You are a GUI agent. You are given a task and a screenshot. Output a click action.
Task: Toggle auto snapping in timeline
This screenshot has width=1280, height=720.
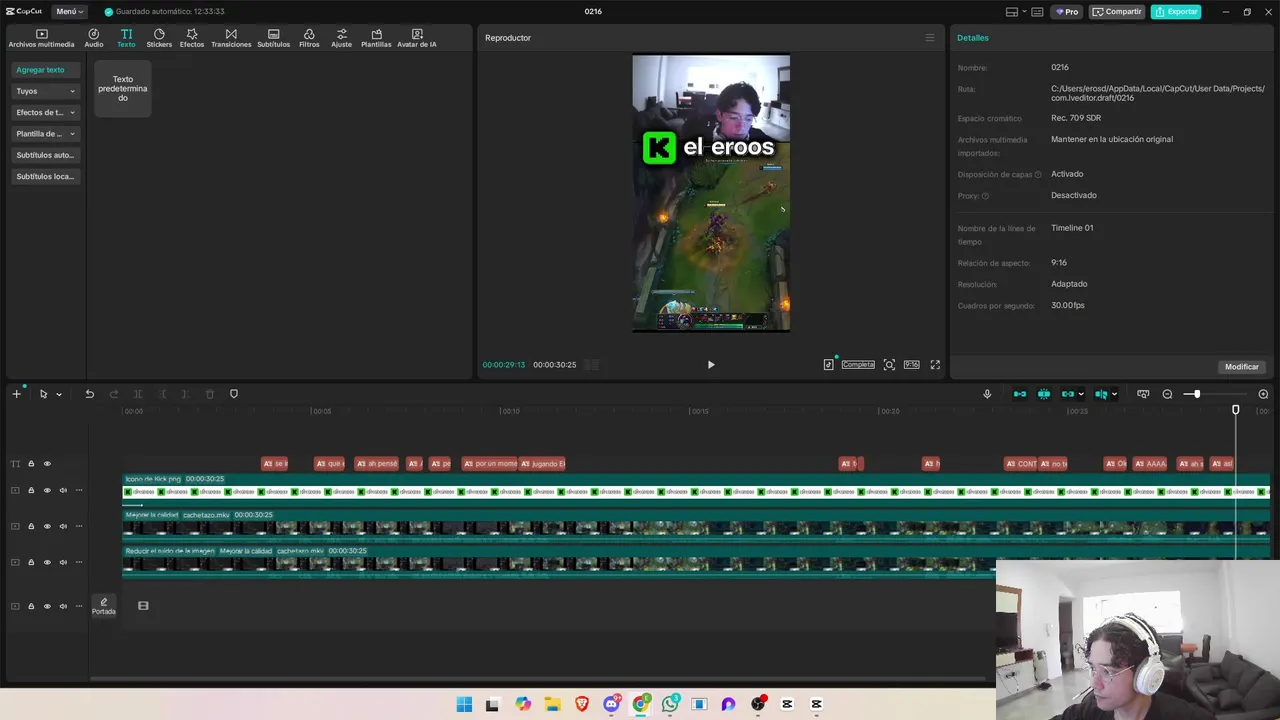tap(1044, 394)
